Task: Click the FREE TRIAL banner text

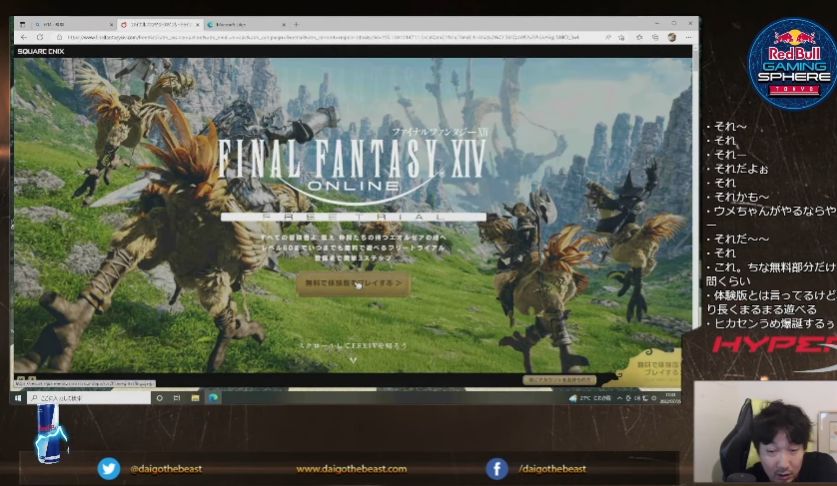Action: click(353, 217)
